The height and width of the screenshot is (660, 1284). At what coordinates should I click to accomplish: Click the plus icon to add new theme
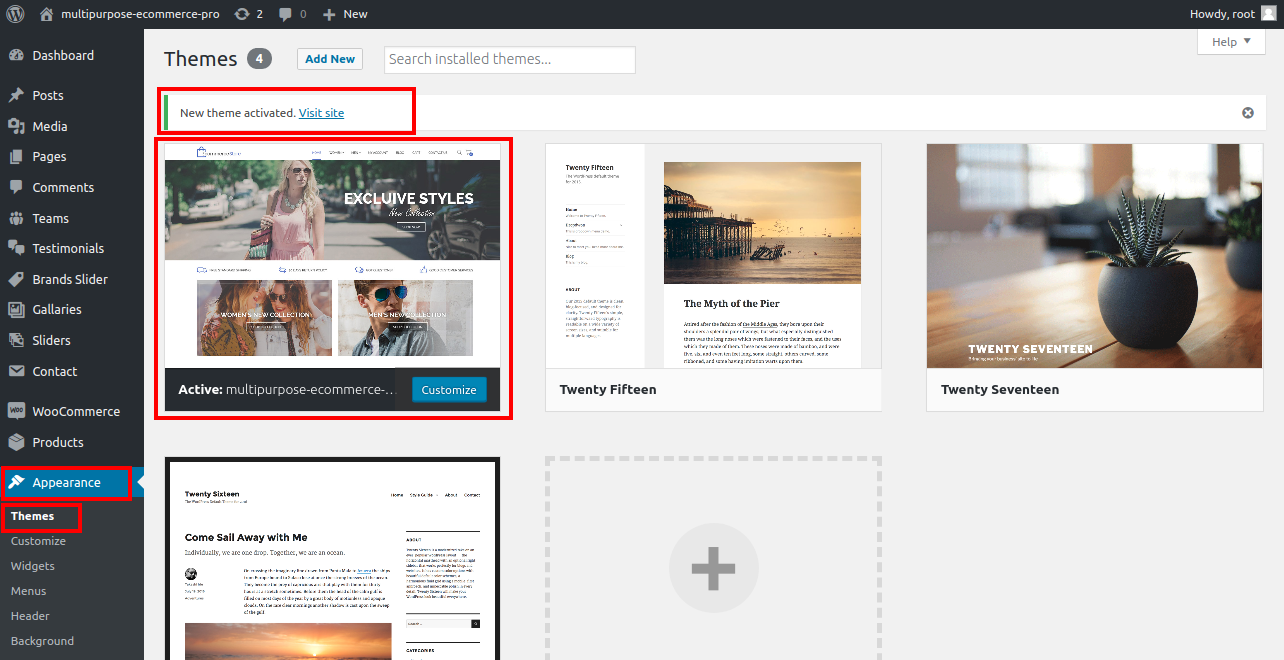pos(713,568)
